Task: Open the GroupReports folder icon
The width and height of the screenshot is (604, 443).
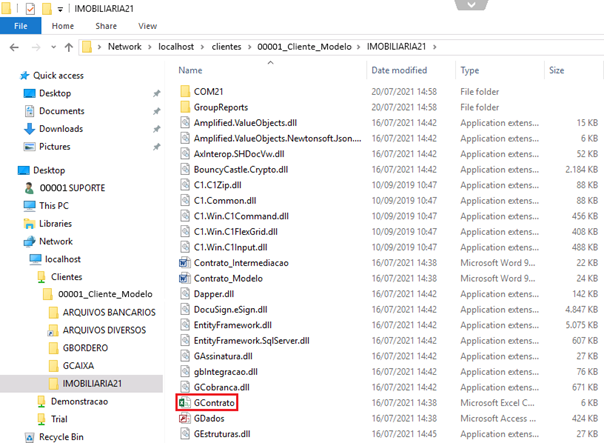Action: [185, 107]
